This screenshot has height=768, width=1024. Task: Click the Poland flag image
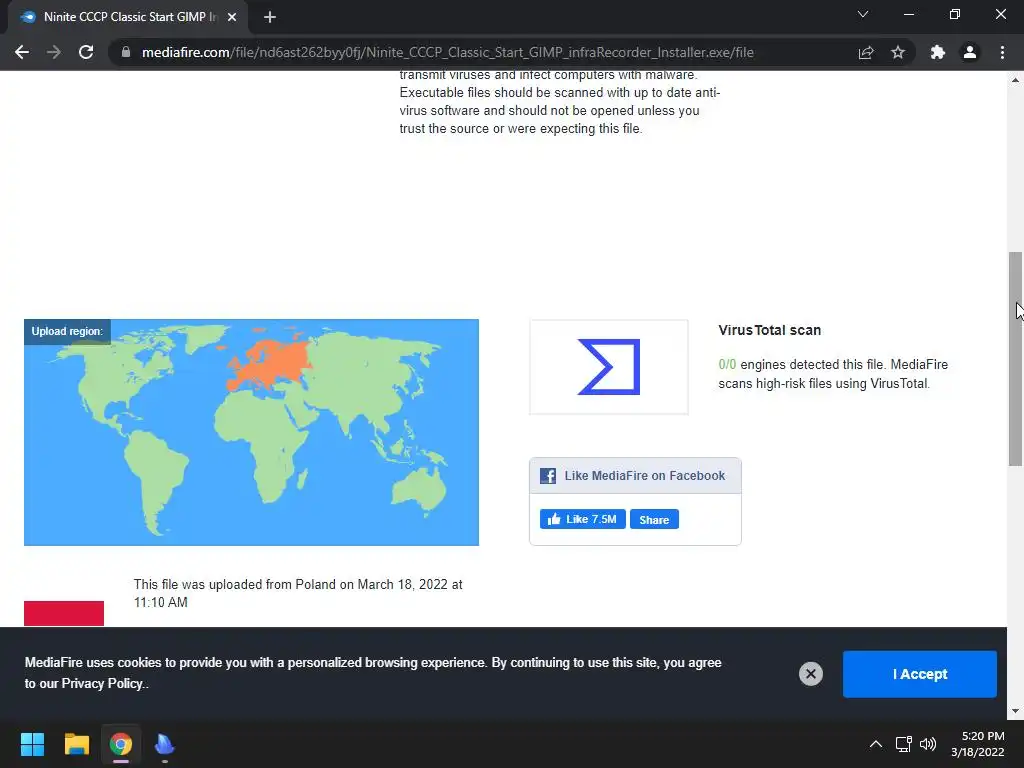click(x=64, y=613)
